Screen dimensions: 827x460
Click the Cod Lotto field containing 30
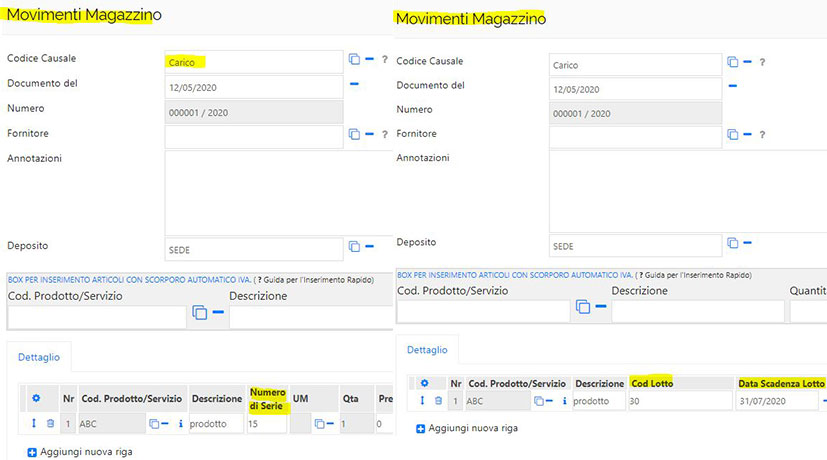click(x=679, y=401)
